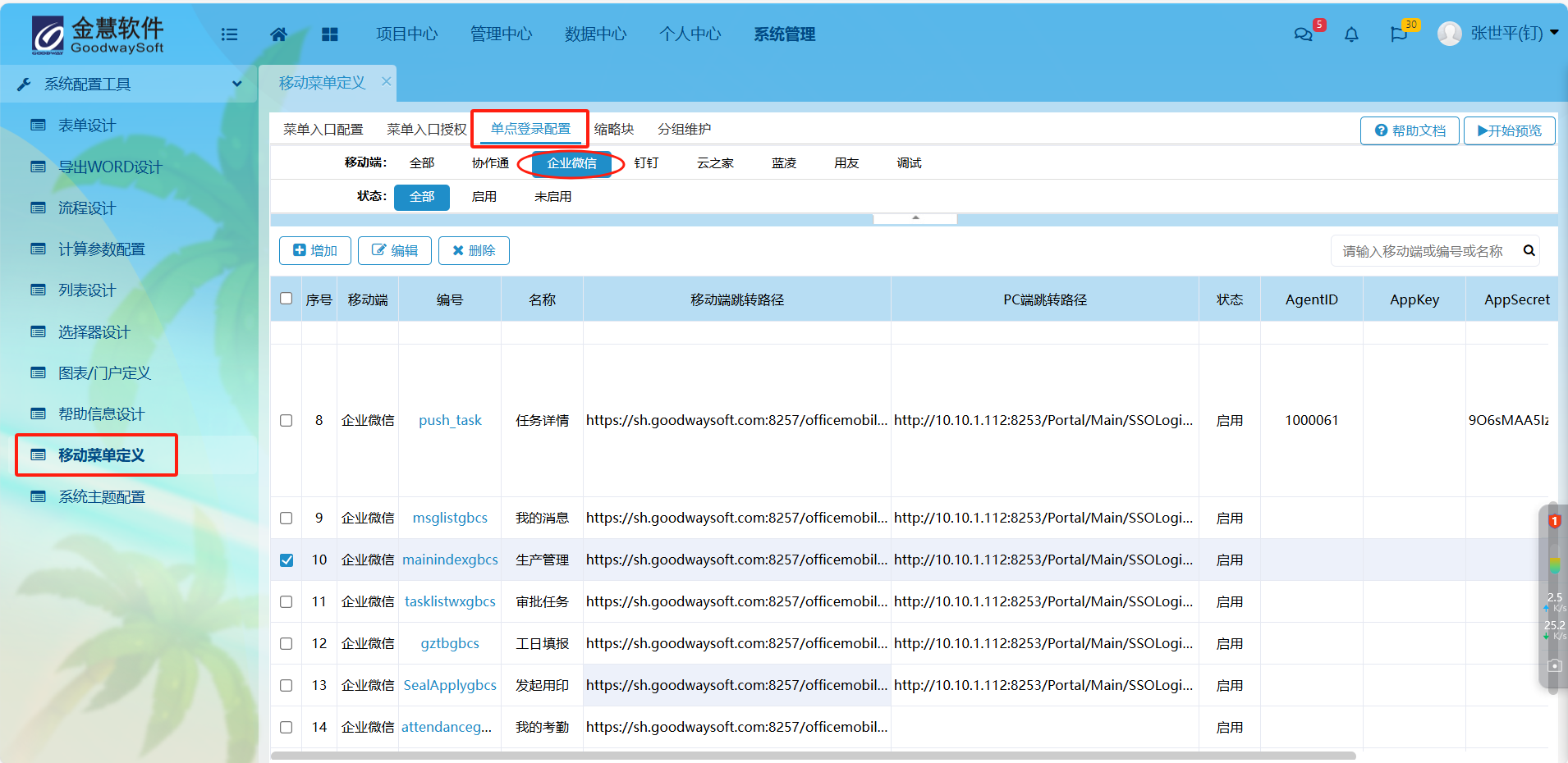1568x763 pixels.
Task: Click the 计算参数配置 sidebar icon
Action: tap(38, 249)
